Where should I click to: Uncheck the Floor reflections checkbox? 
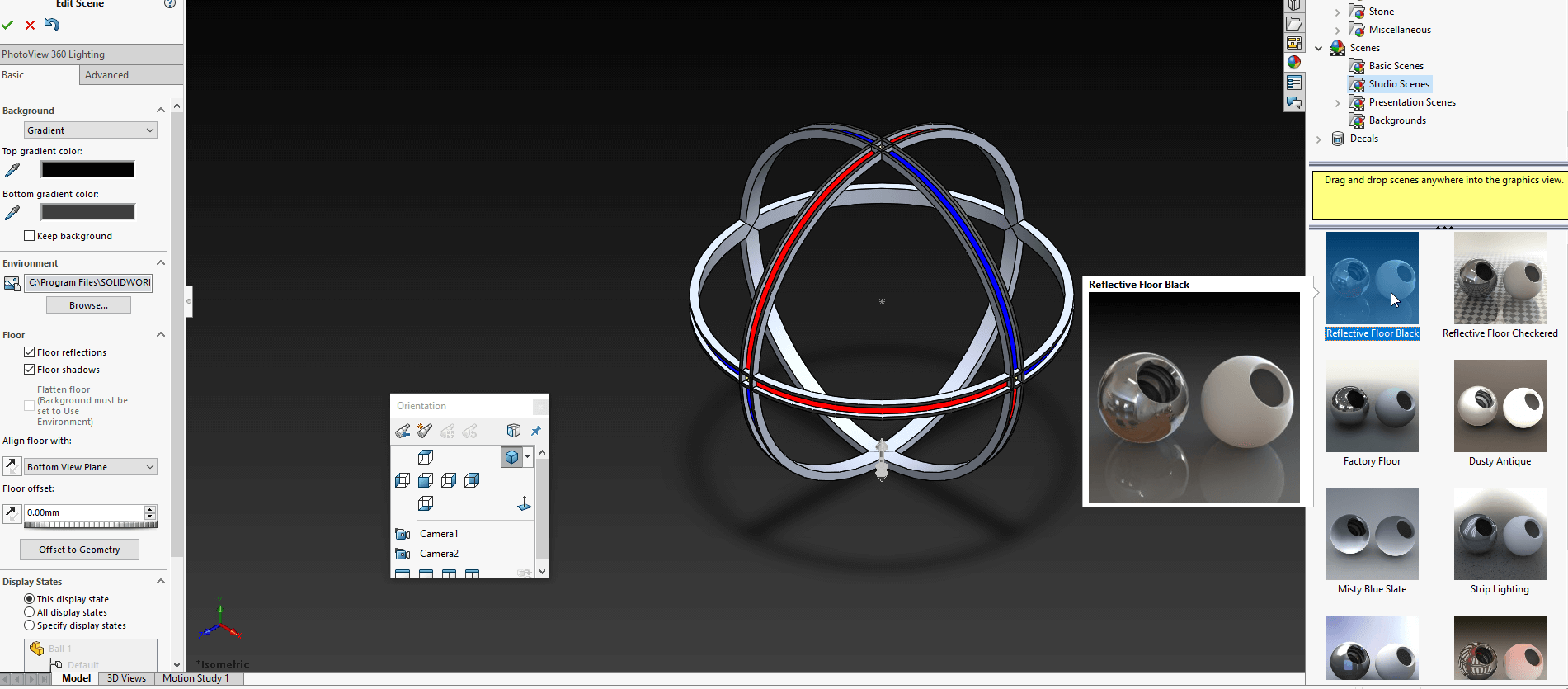pos(30,352)
